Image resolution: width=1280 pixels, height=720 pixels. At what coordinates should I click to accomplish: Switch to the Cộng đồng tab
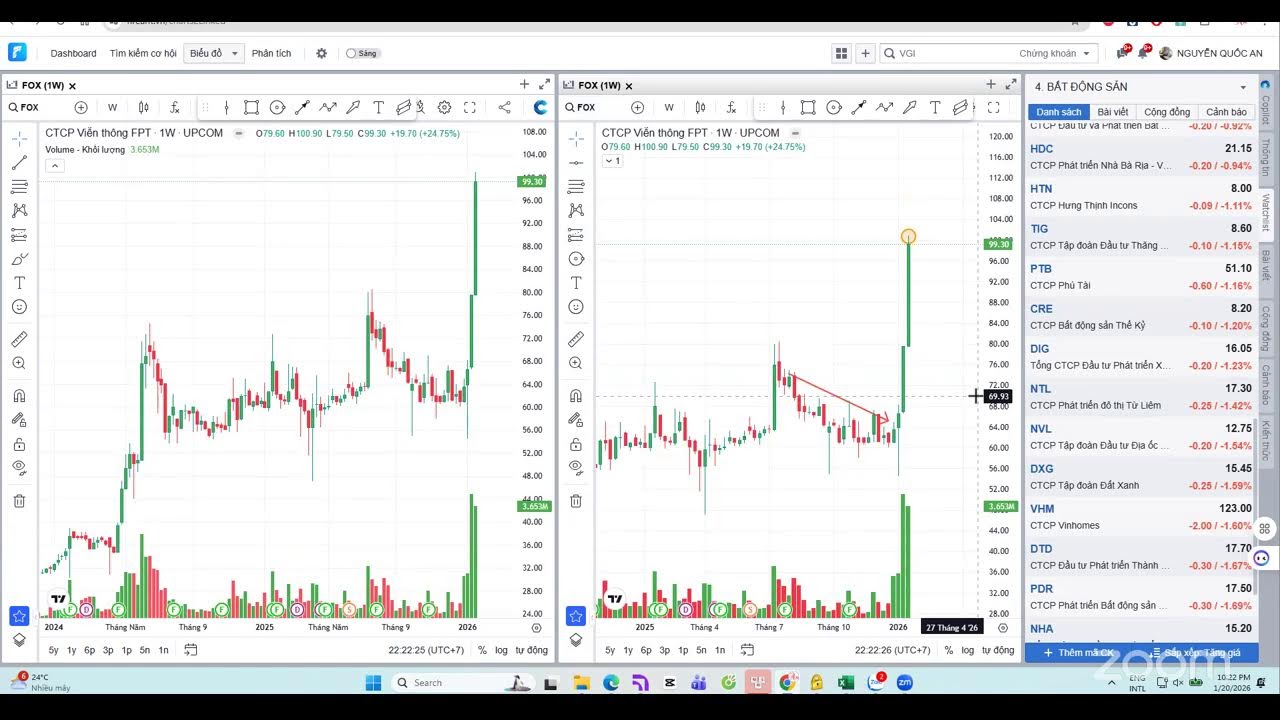point(1167,112)
